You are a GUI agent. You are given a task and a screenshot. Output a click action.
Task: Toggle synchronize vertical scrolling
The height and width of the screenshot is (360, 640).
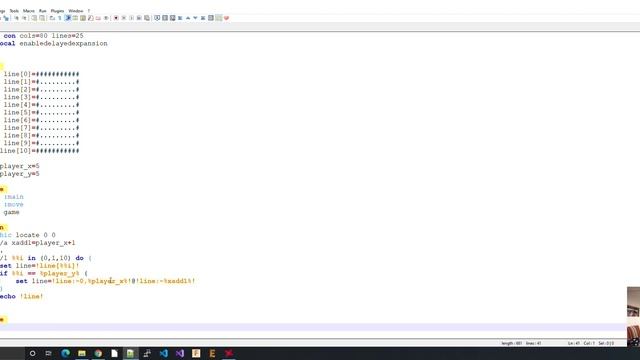tap(34, 18)
